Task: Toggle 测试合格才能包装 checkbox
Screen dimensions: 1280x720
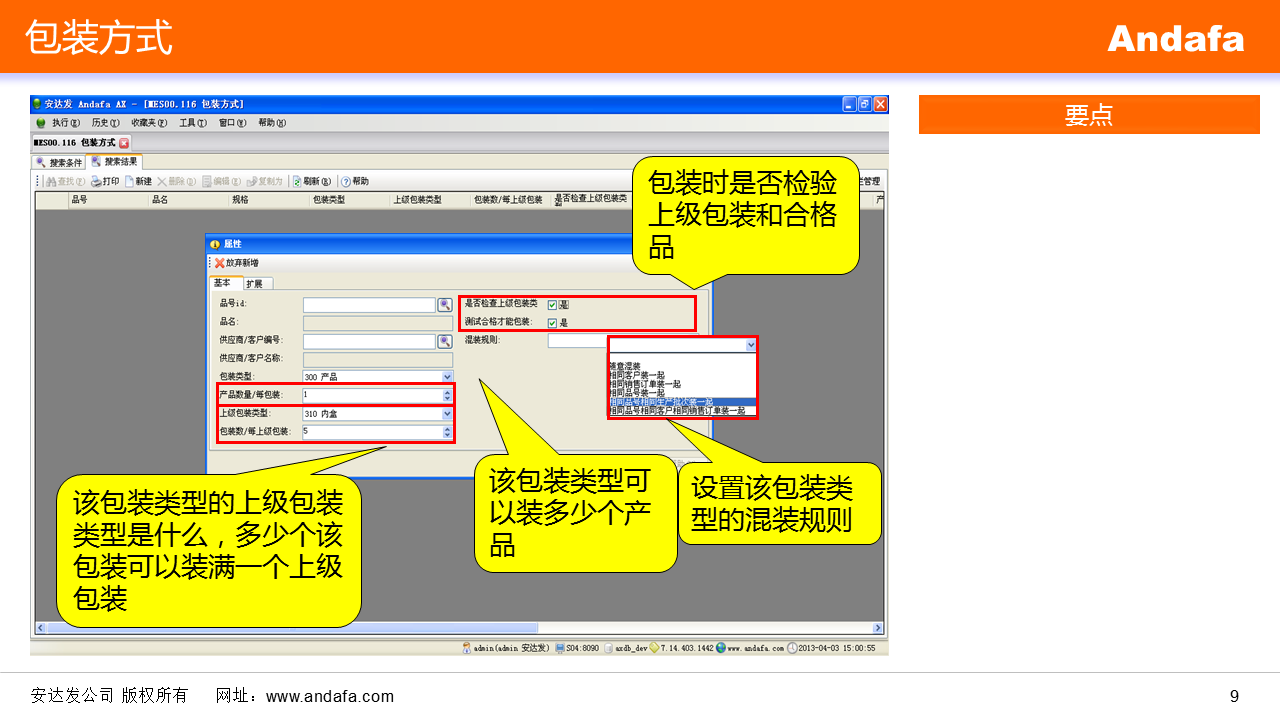Action: (x=552, y=323)
